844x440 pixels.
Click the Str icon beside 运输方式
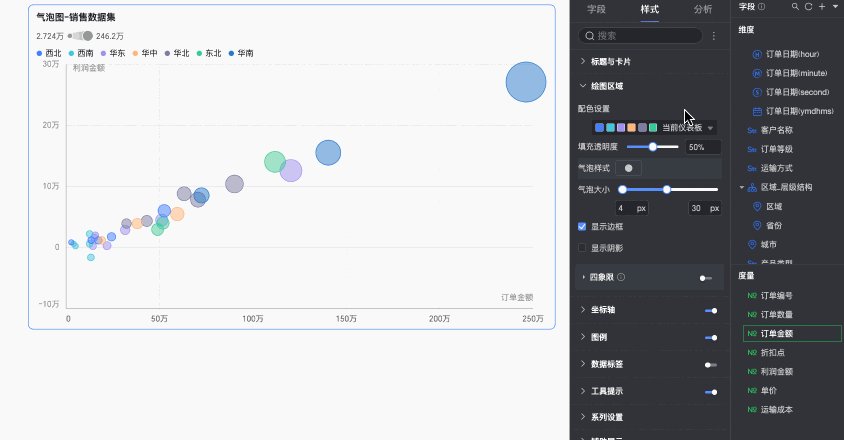[752, 169]
